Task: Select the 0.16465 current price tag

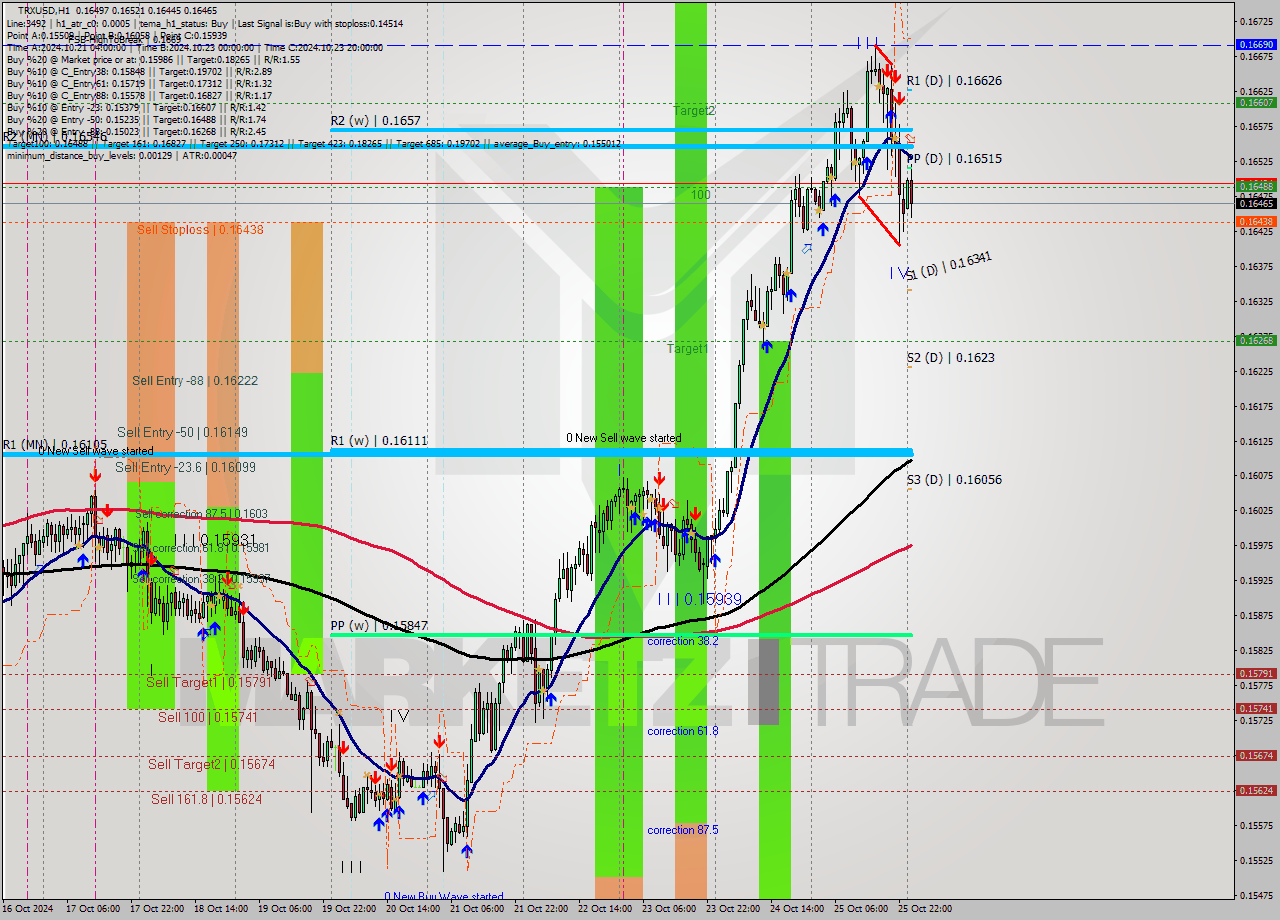Action: [x=1256, y=203]
